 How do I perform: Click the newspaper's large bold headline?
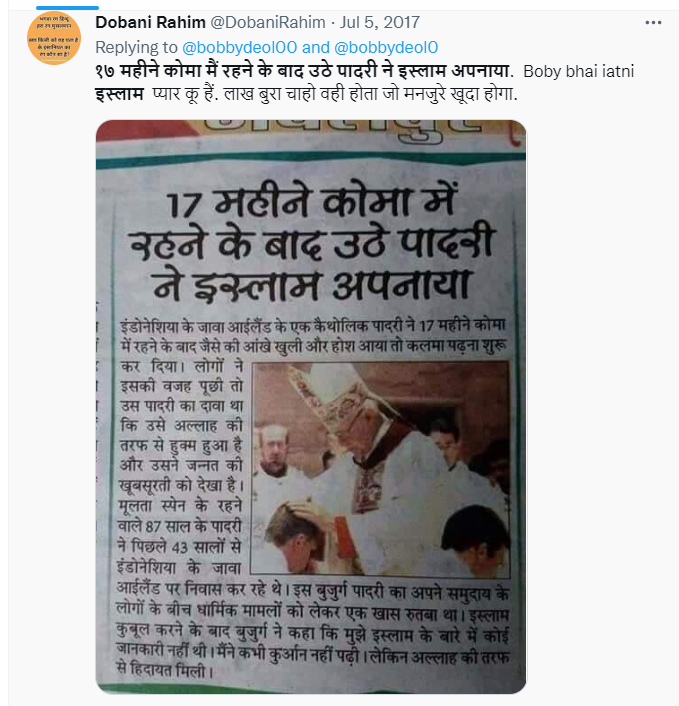[x=312, y=244]
